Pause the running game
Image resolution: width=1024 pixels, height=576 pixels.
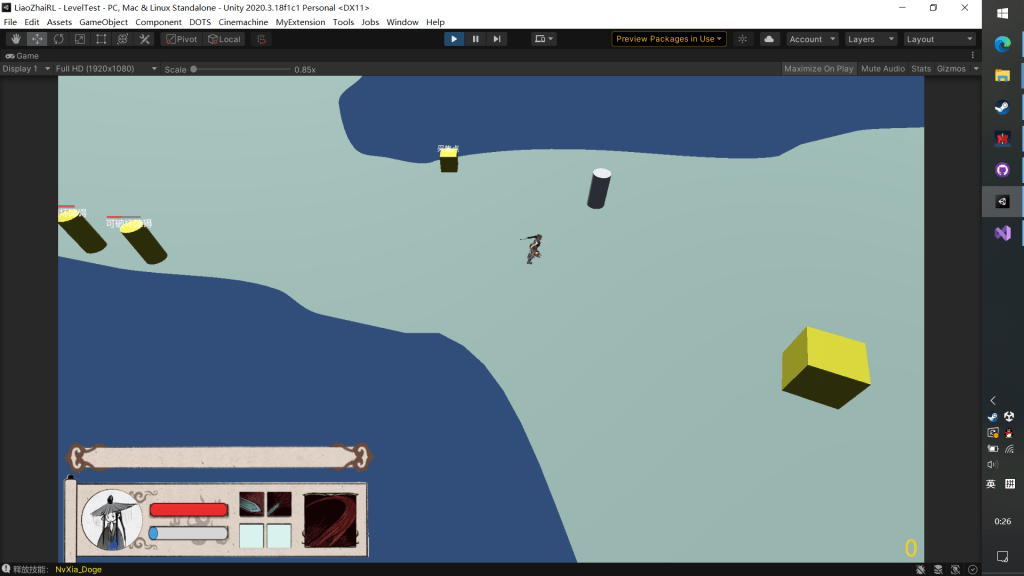tap(475, 39)
